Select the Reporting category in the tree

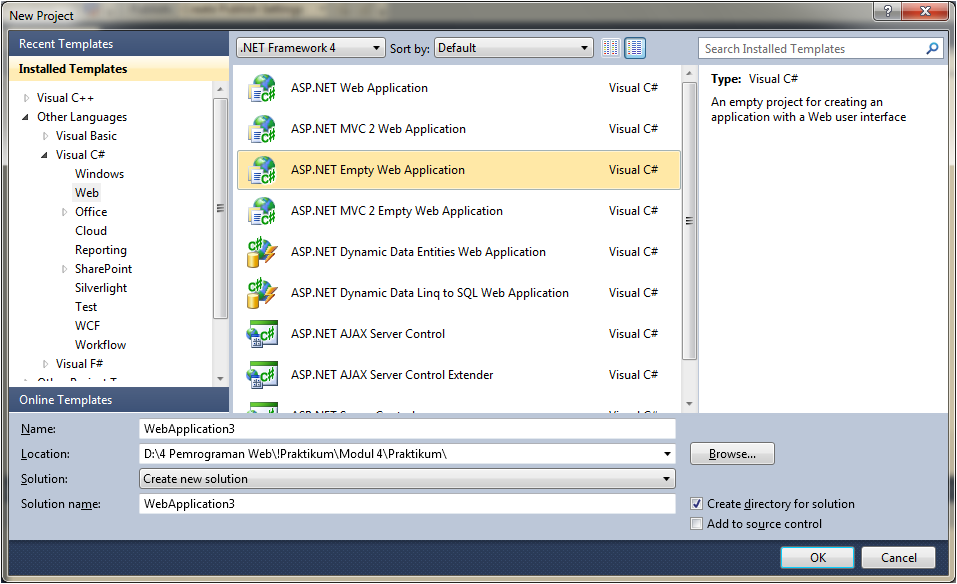click(x=101, y=250)
